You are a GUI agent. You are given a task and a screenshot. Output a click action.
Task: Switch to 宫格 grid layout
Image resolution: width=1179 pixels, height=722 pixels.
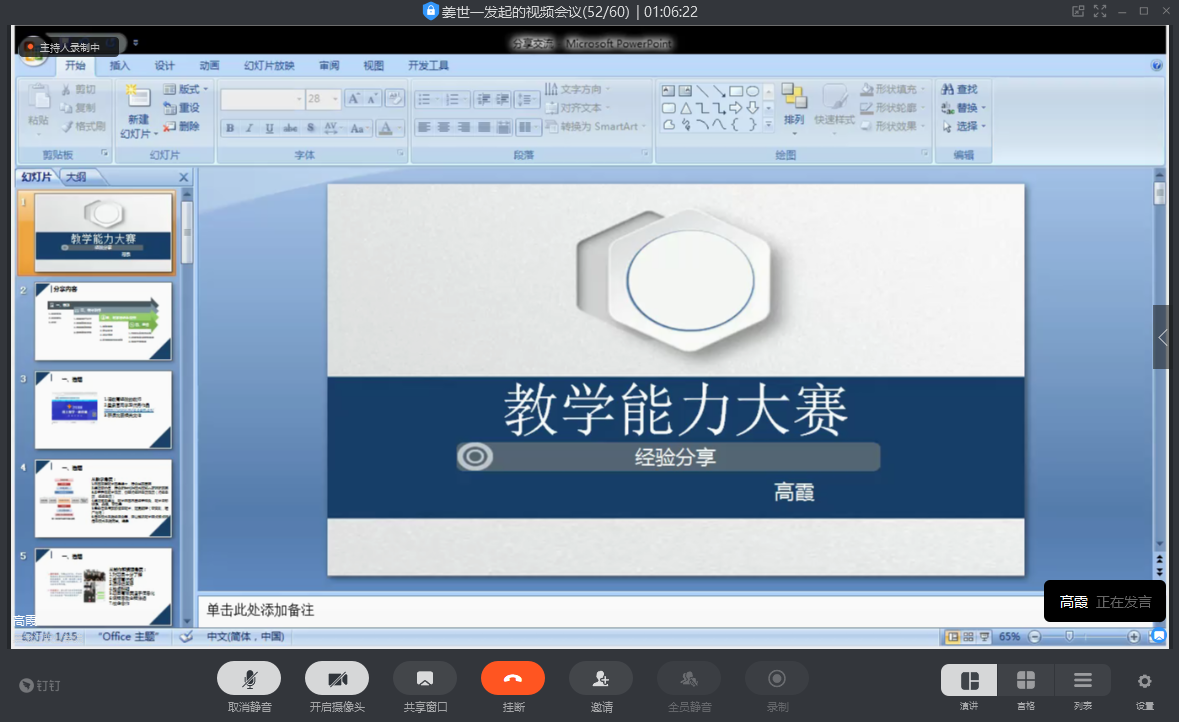[1026, 681]
